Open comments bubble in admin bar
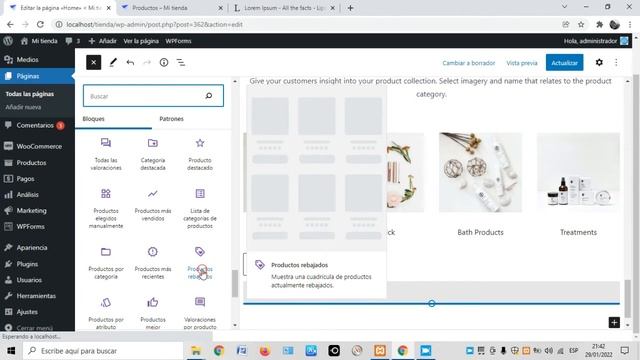 pyautogui.click(x=72, y=41)
